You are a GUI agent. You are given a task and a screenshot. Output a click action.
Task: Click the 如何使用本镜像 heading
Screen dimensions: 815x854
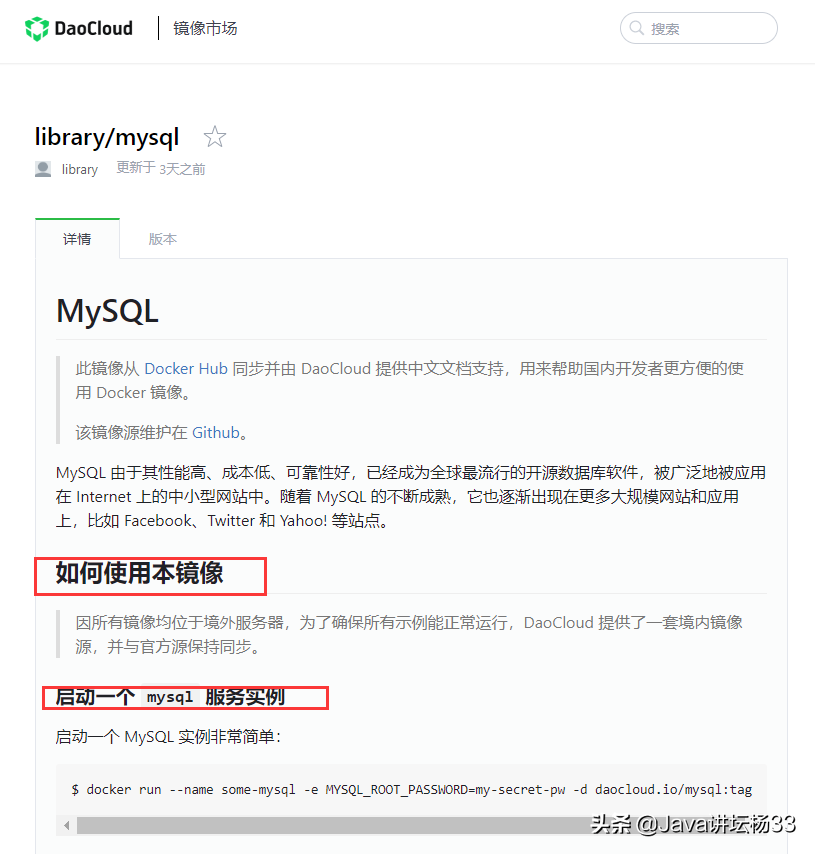[x=139, y=574]
